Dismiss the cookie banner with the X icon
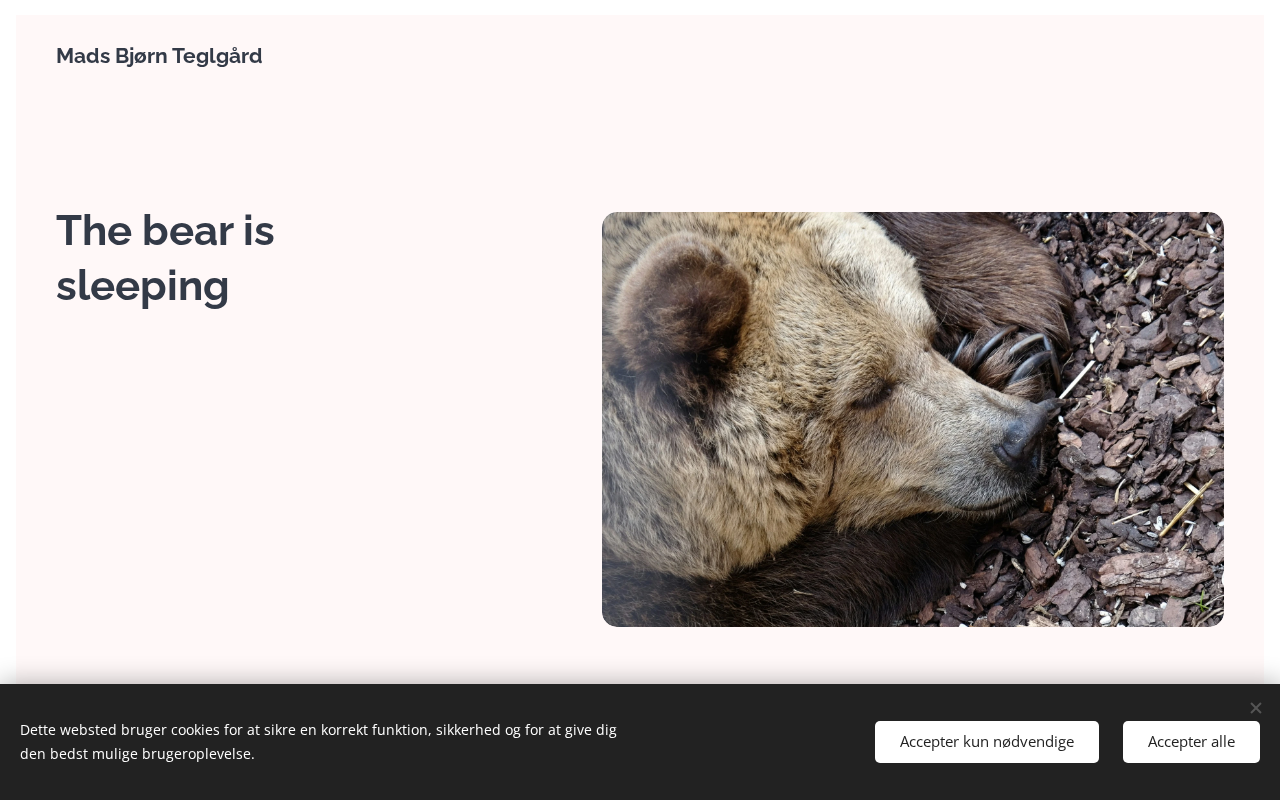Viewport: 1280px width, 800px height. click(x=1255, y=708)
